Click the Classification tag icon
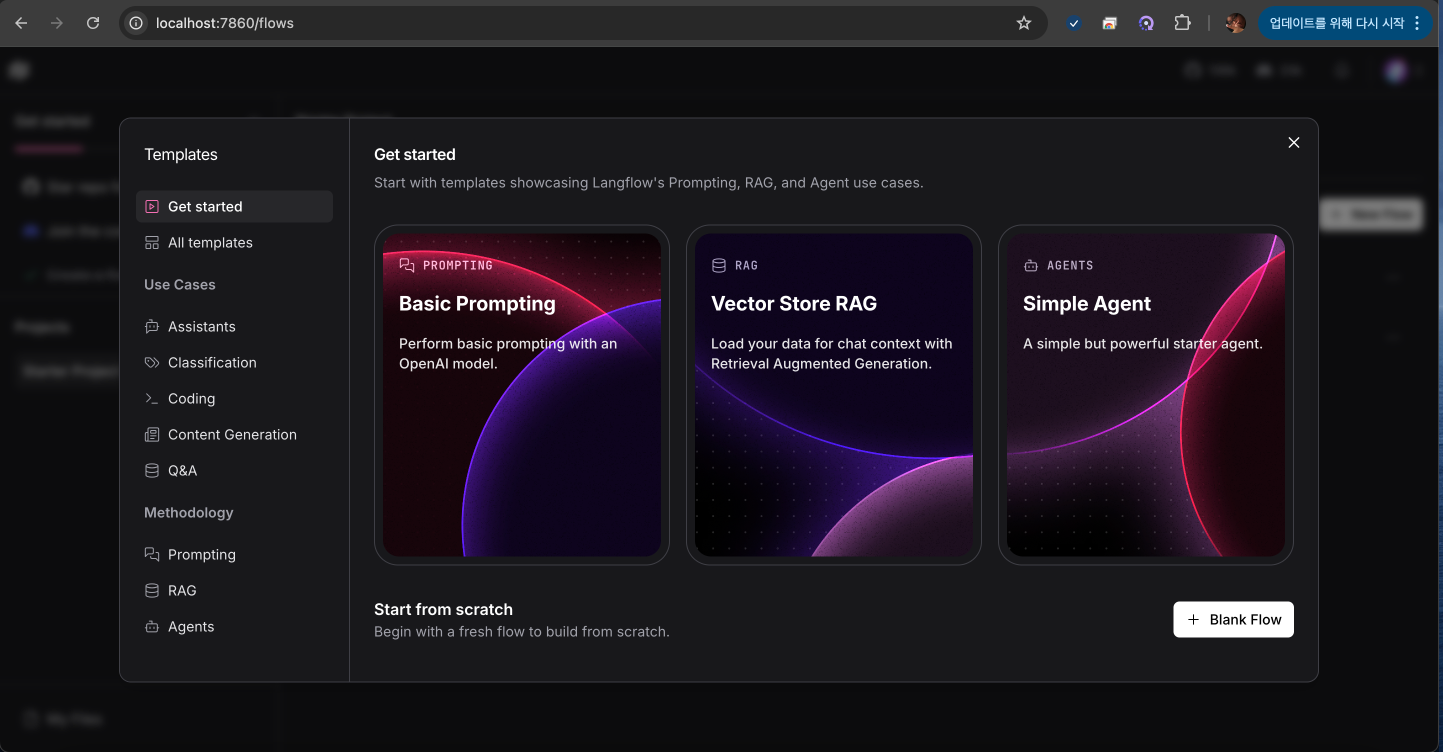The image size is (1443, 752). click(x=152, y=363)
